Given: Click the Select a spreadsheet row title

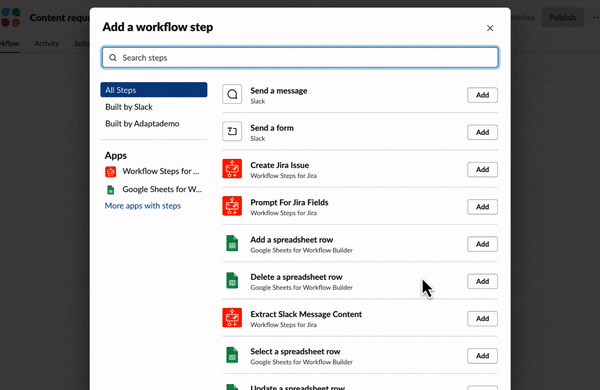Looking at the screenshot, I should click(x=295, y=352).
